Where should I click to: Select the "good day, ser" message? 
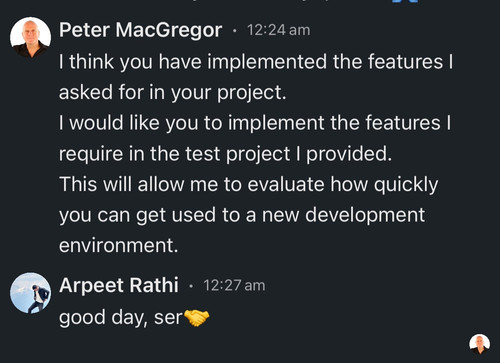134,318
